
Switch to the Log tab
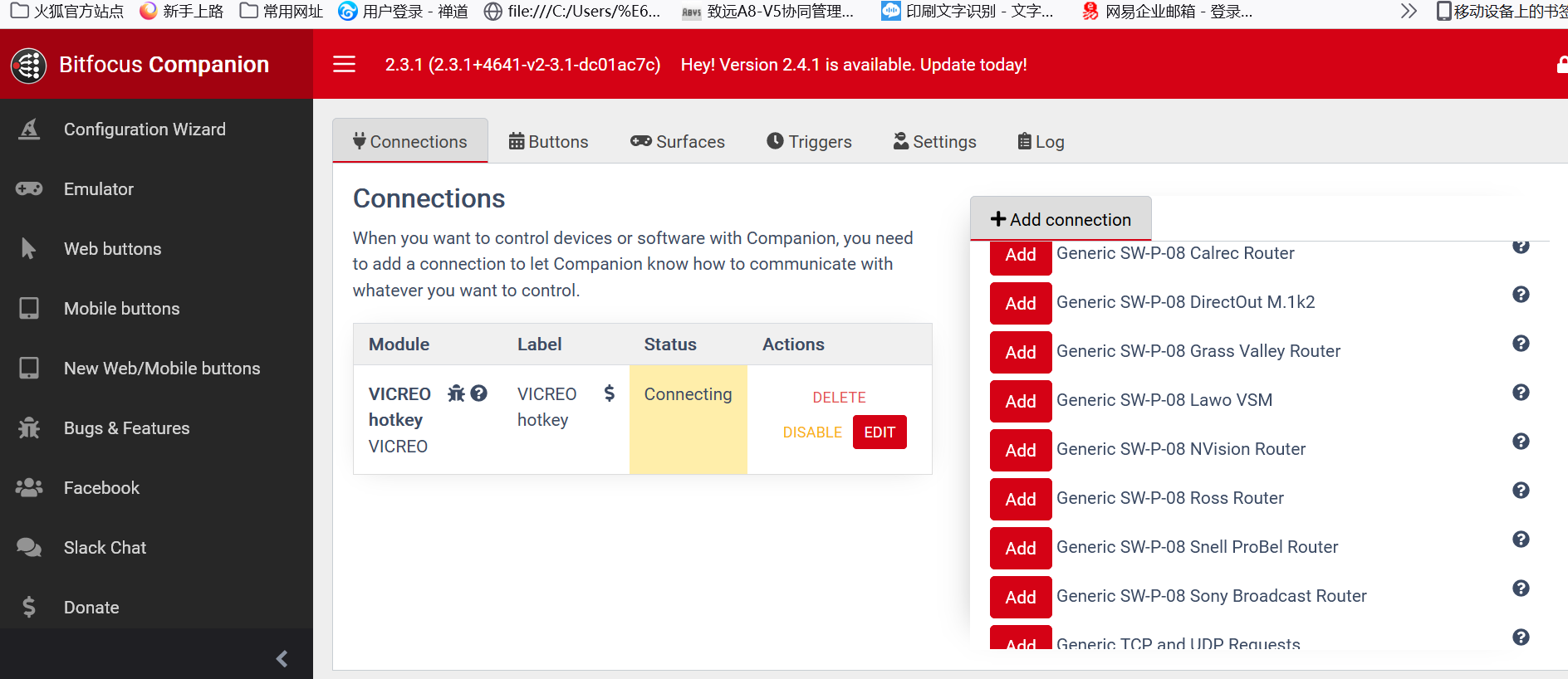coord(1041,141)
